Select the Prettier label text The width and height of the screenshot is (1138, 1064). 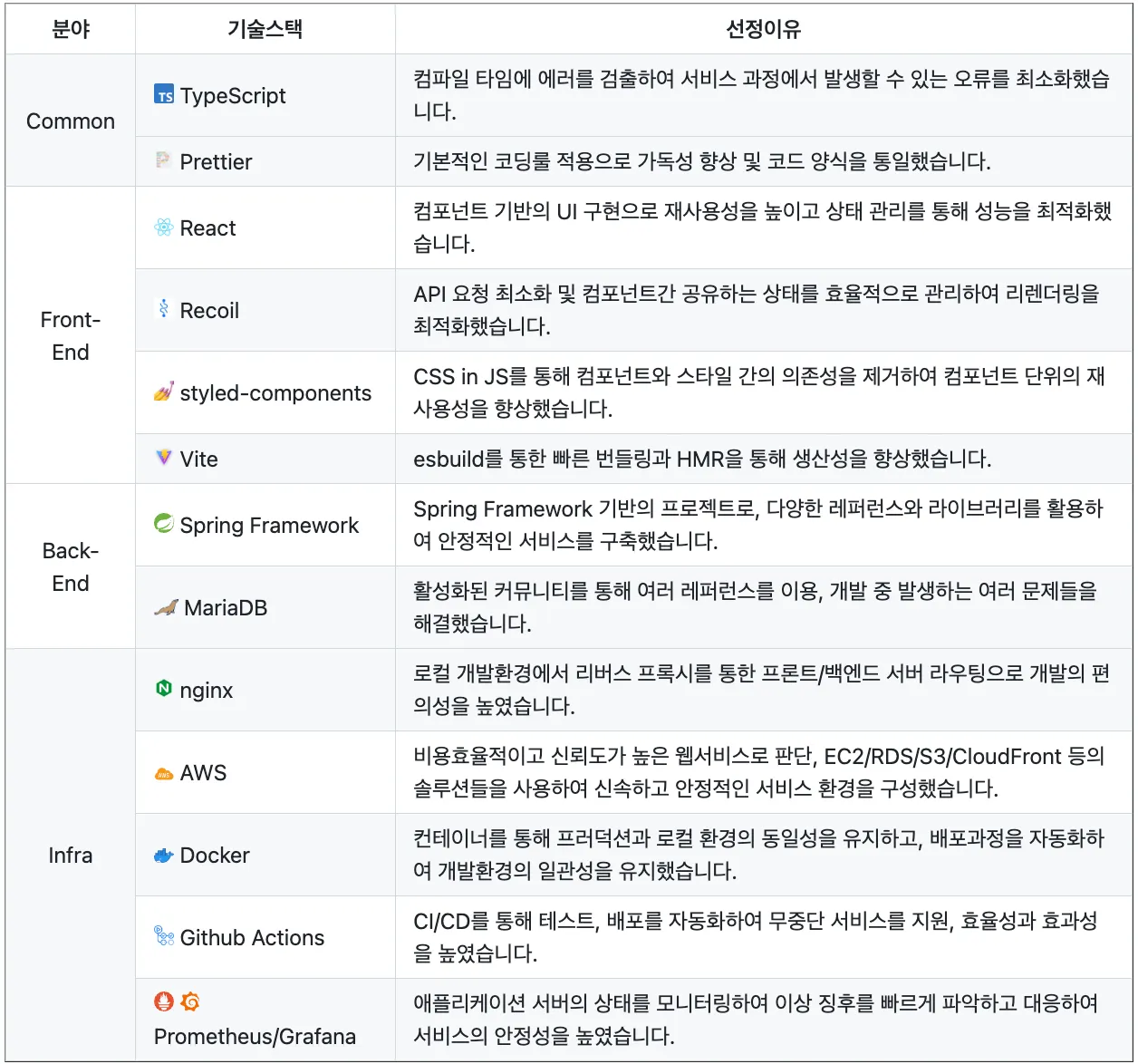[x=216, y=162]
